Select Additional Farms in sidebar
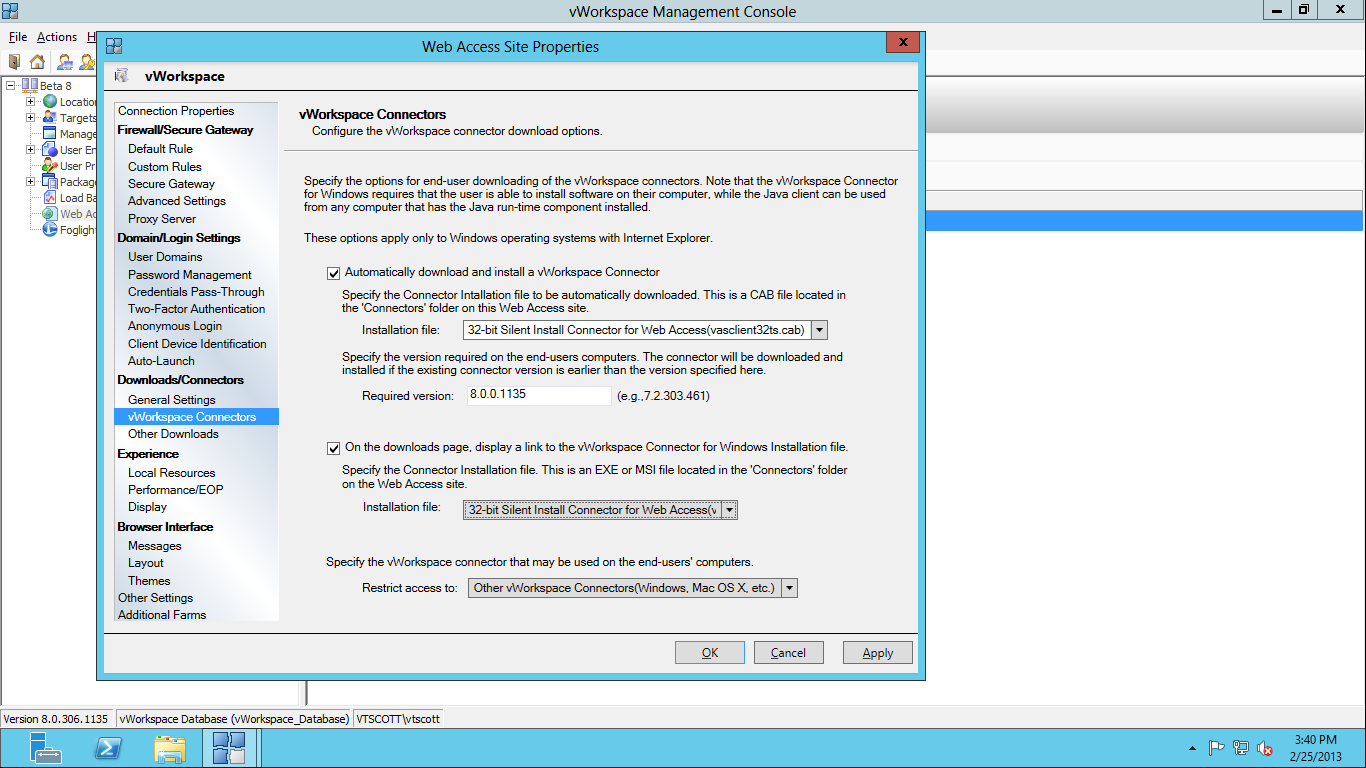This screenshot has height=768, width=1366. click(162, 615)
